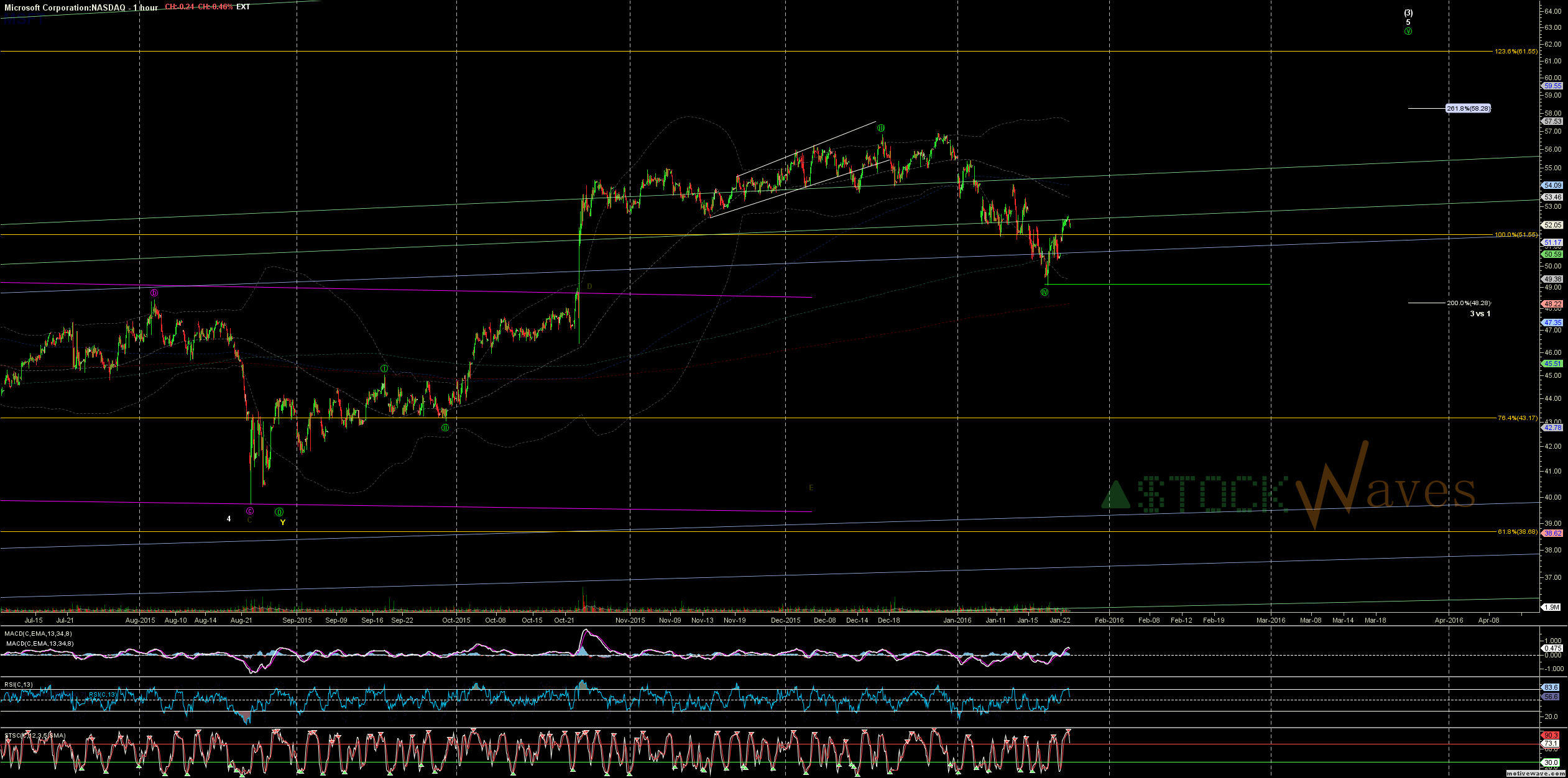Click the Apr-08 date label
Viewport: 1568px width, 778px height.
click(x=1488, y=620)
